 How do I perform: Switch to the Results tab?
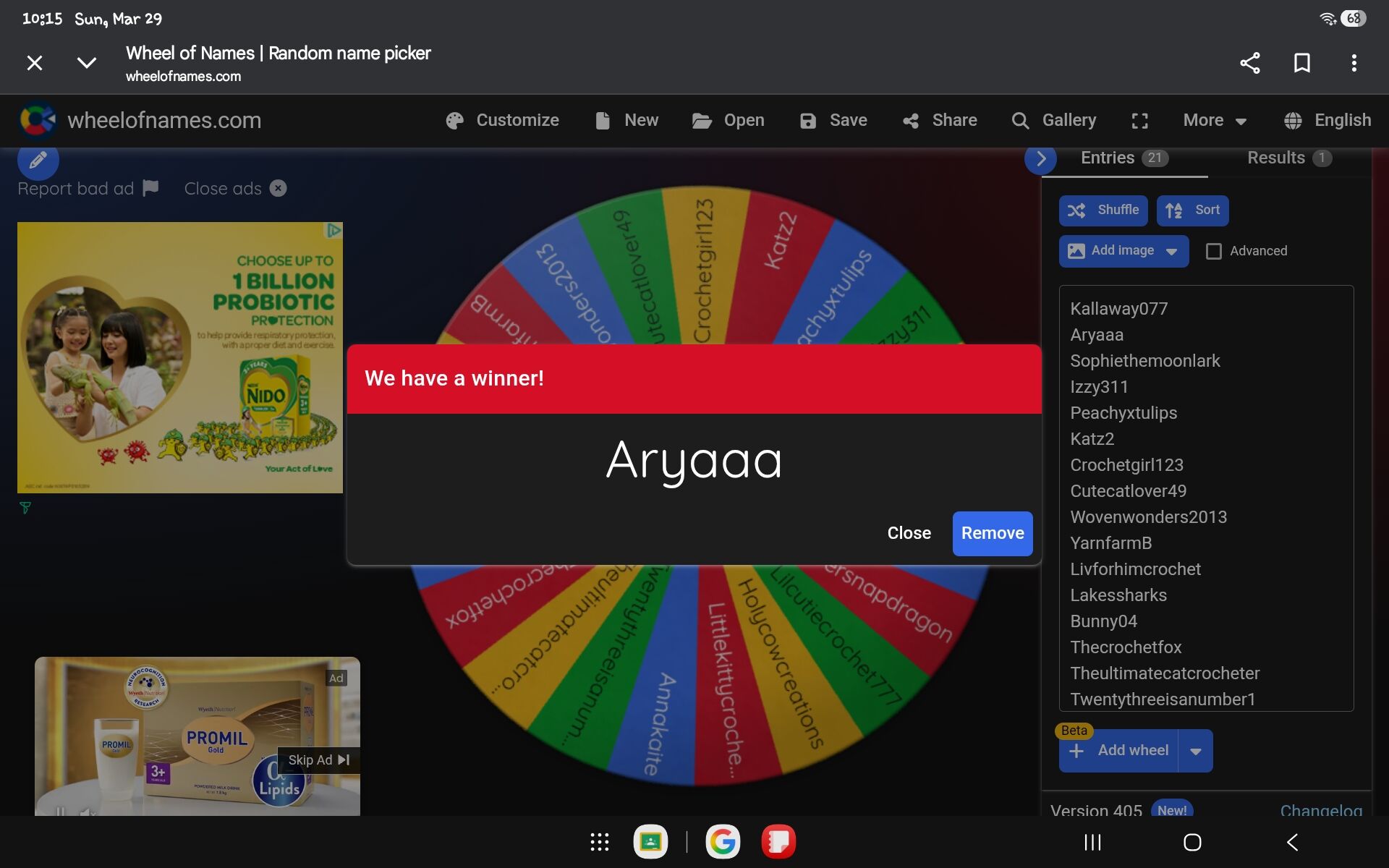[x=1288, y=158]
